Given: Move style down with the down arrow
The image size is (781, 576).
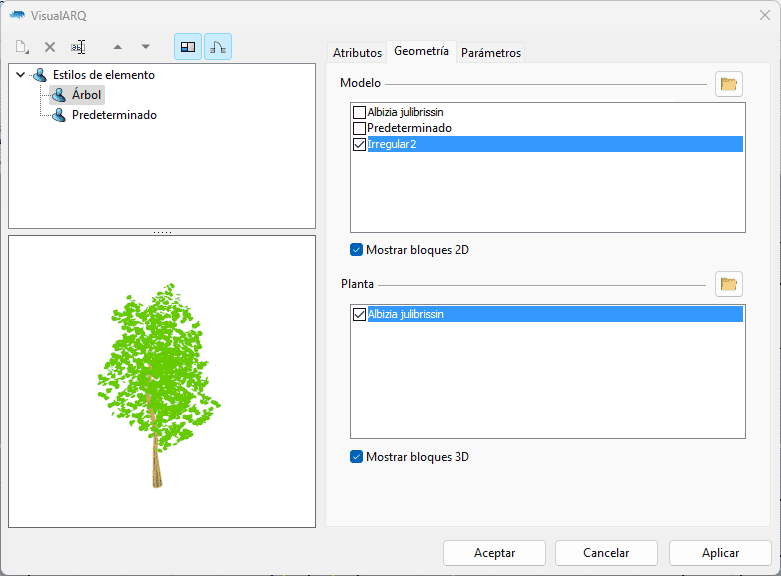Looking at the screenshot, I should (x=146, y=47).
